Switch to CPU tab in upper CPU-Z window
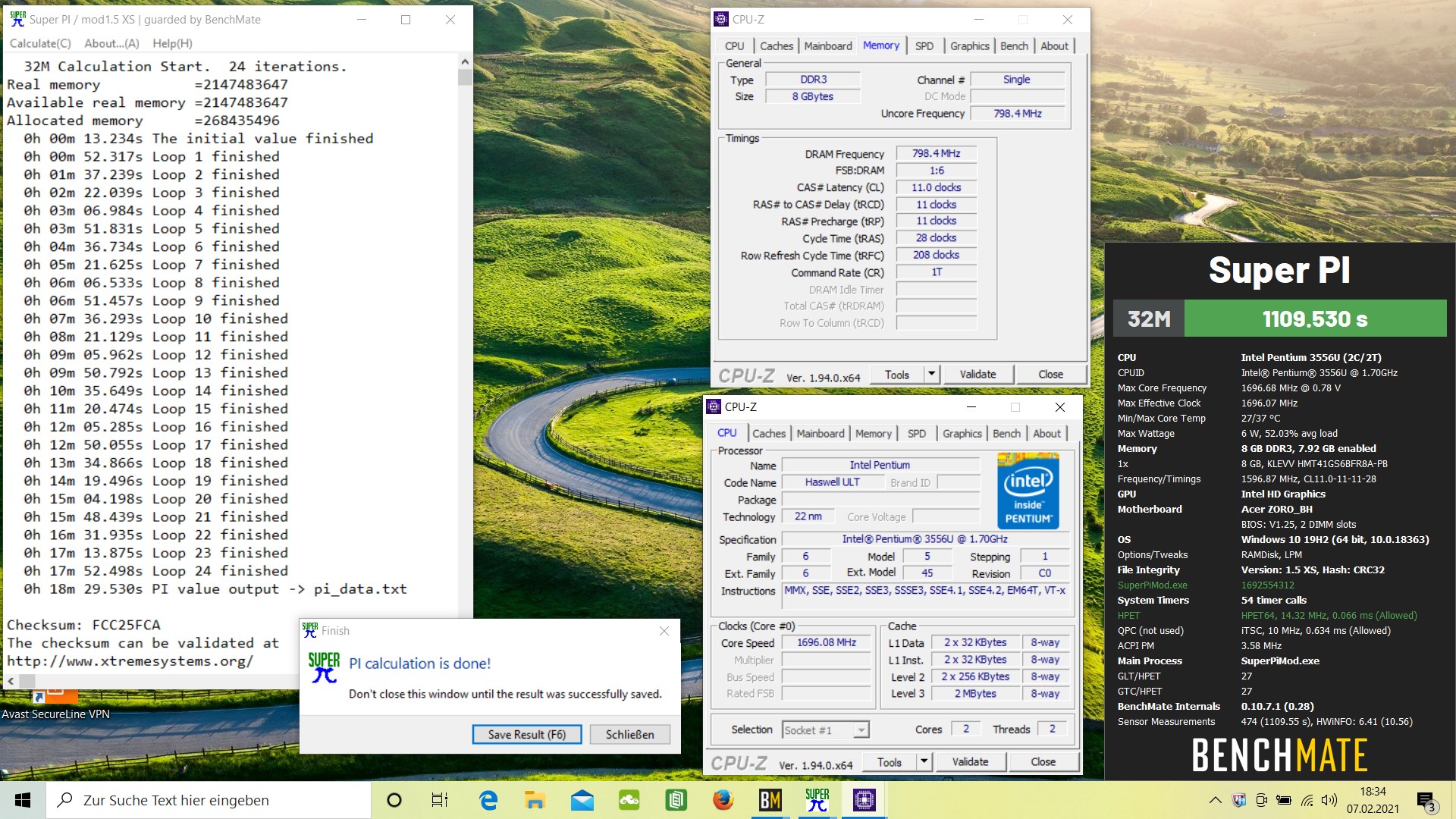This screenshot has width=1456, height=819. click(734, 46)
